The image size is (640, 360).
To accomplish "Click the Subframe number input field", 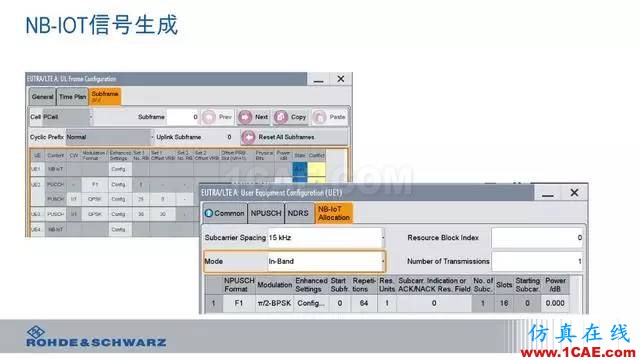I will (x=182, y=117).
